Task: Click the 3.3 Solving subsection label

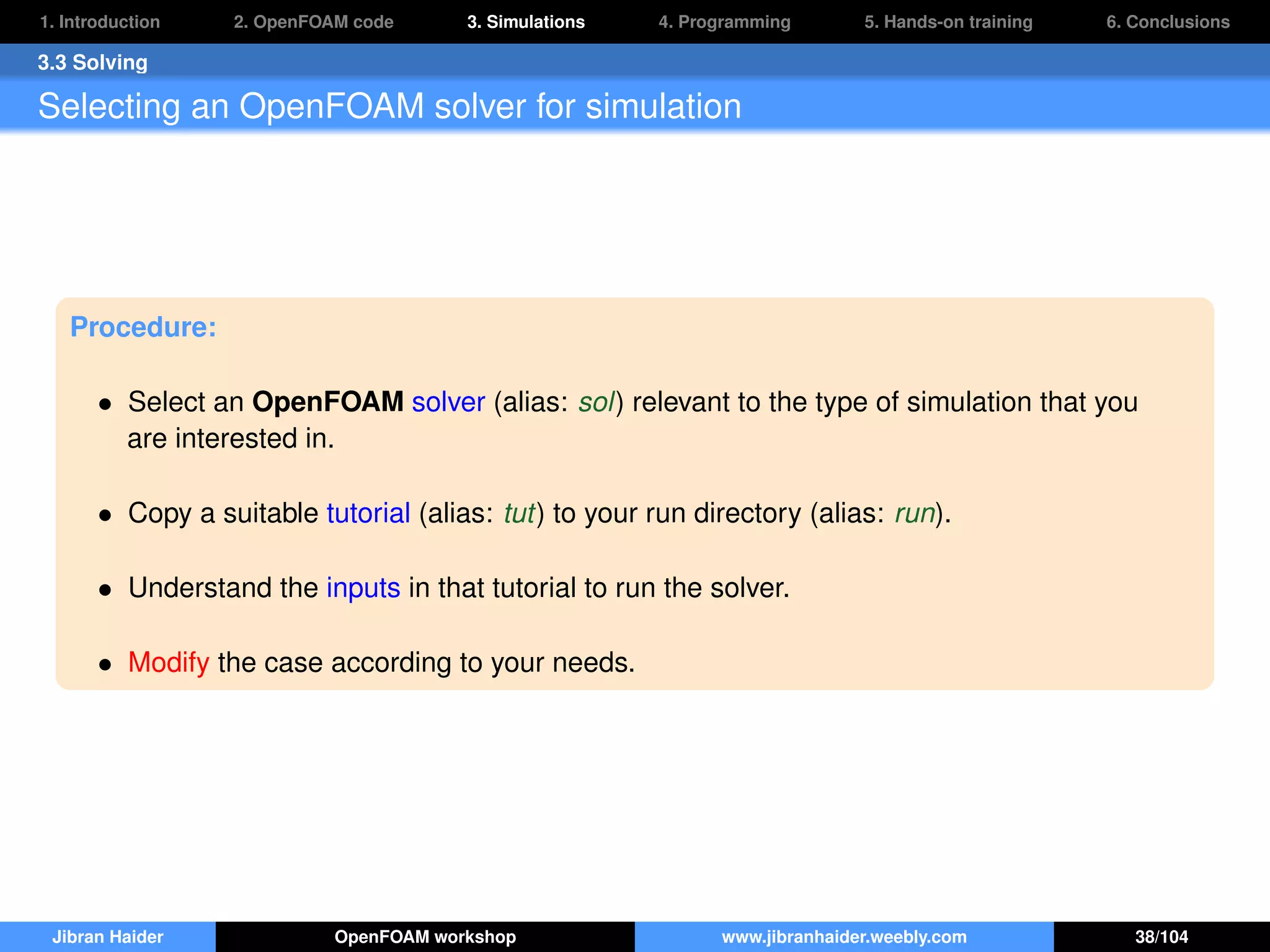Action: pos(93,63)
